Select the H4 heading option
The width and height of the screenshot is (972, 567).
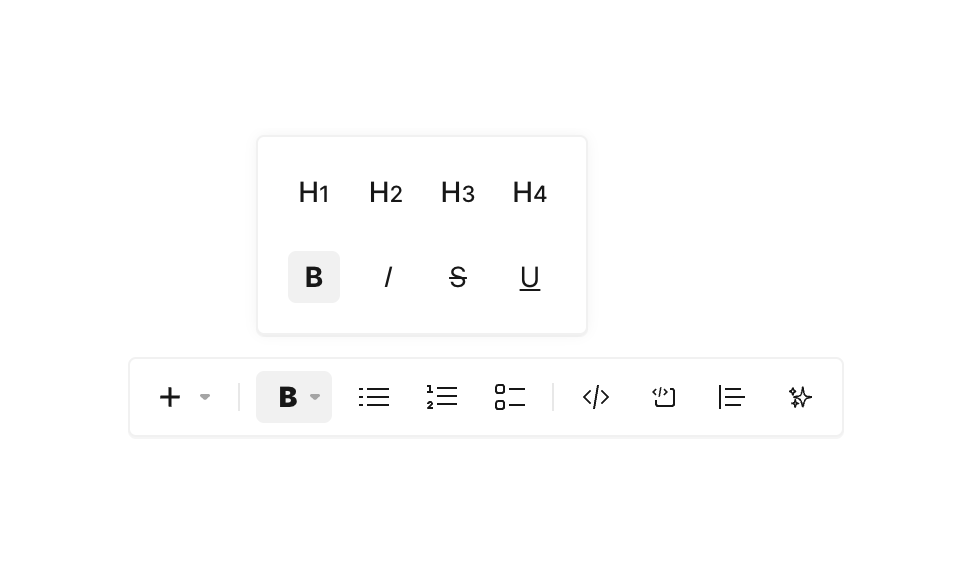click(530, 193)
